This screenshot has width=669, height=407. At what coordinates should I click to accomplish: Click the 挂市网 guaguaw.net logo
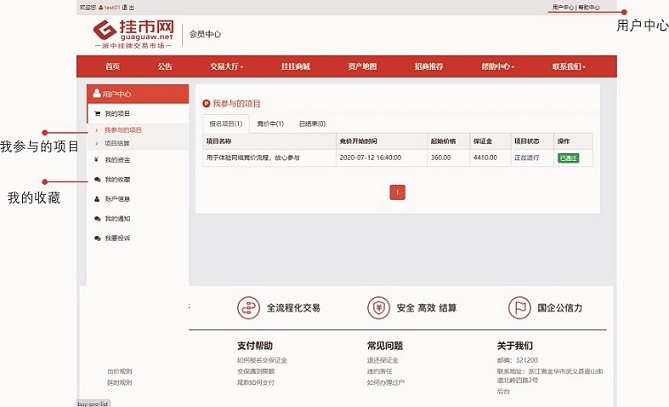click(134, 33)
